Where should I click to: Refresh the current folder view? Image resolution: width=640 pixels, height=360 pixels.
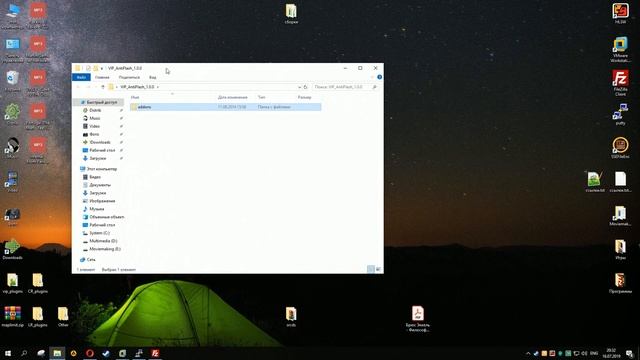(305, 87)
